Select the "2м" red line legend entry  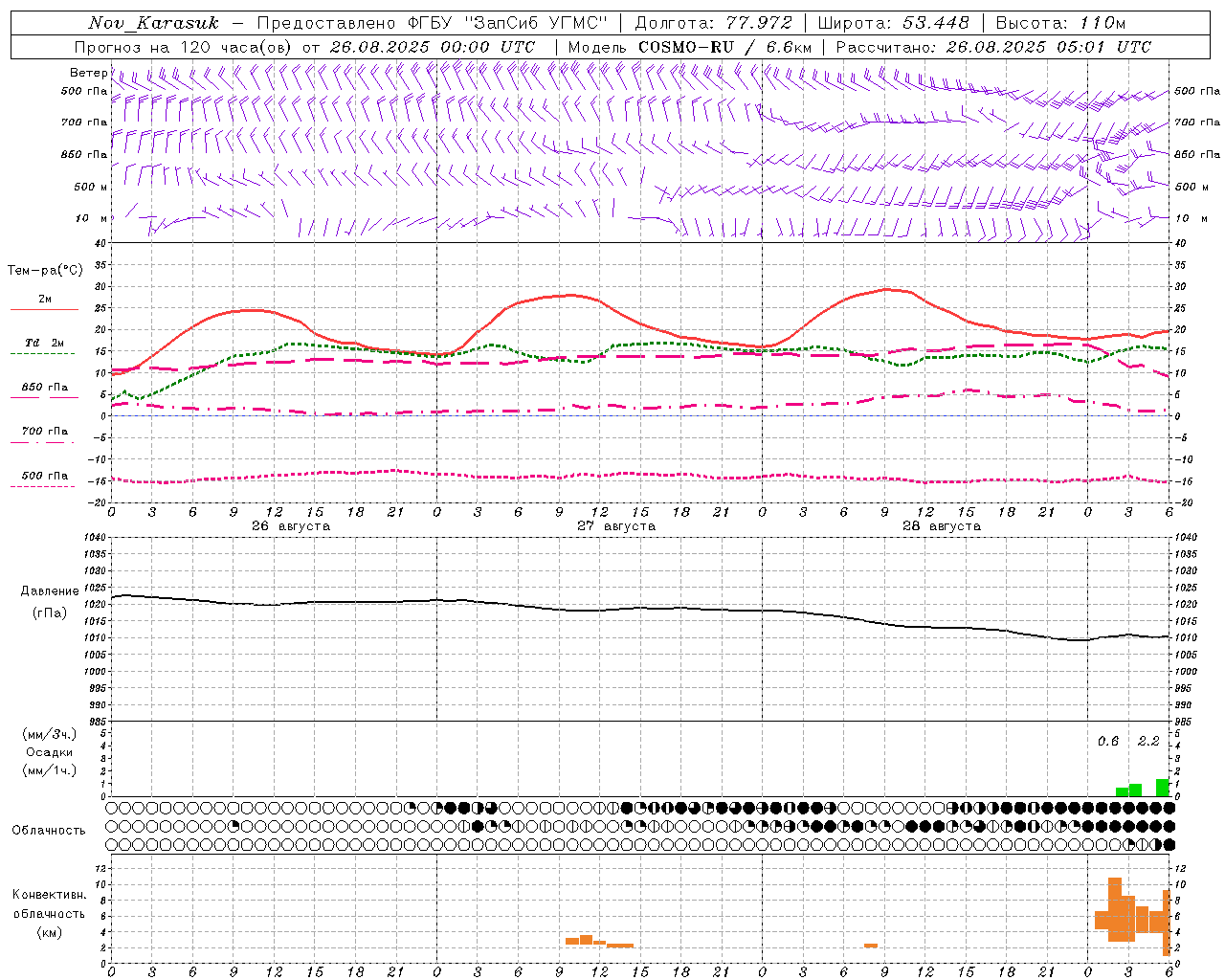(45, 300)
